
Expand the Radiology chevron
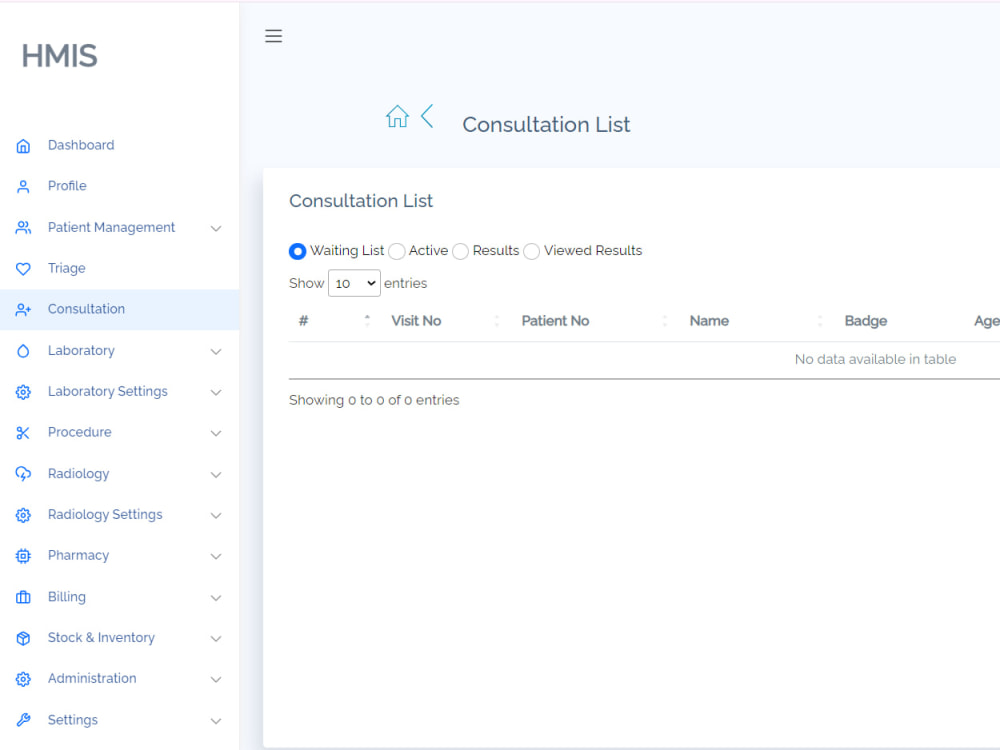tap(216, 474)
